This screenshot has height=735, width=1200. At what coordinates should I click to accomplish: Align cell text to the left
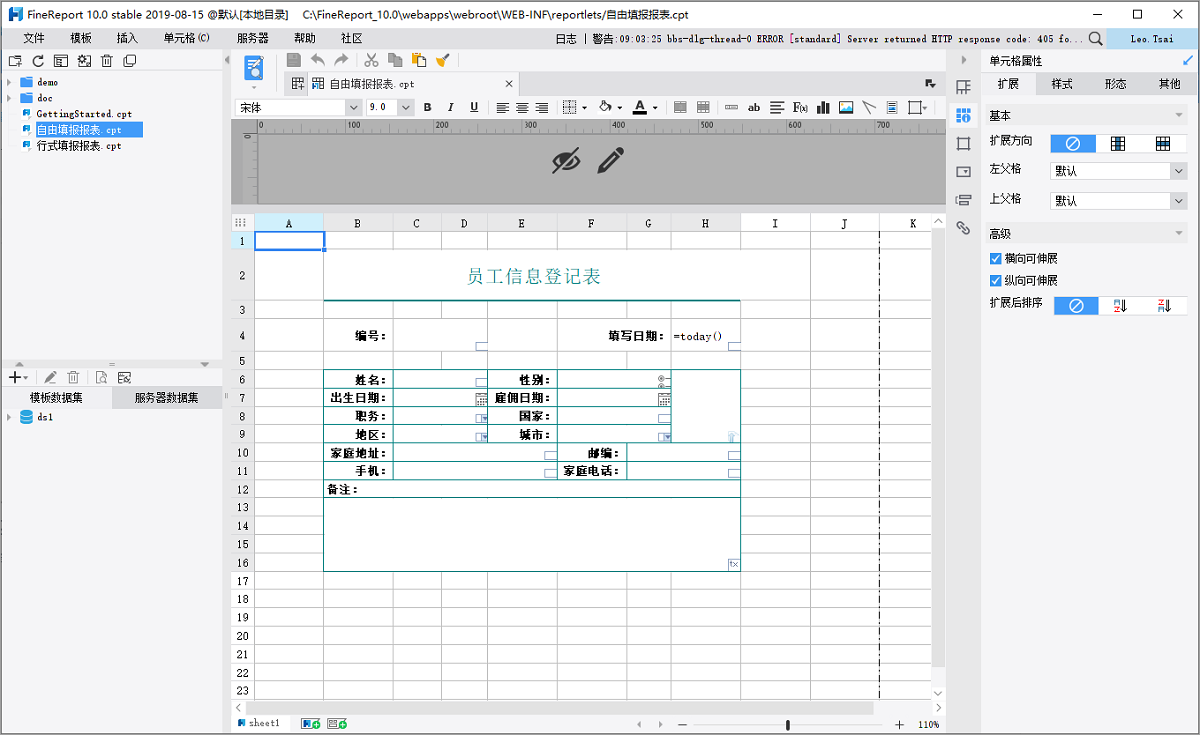pyautogui.click(x=502, y=107)
